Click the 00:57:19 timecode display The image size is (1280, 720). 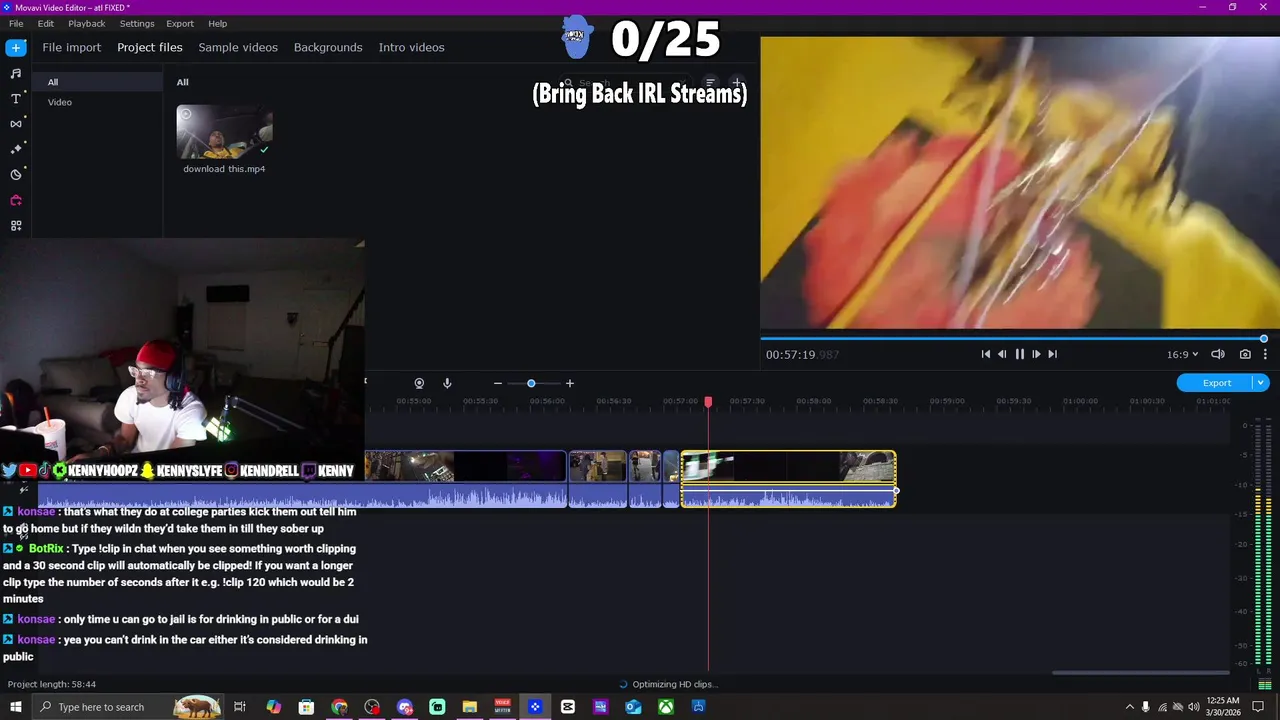(802, 354)
